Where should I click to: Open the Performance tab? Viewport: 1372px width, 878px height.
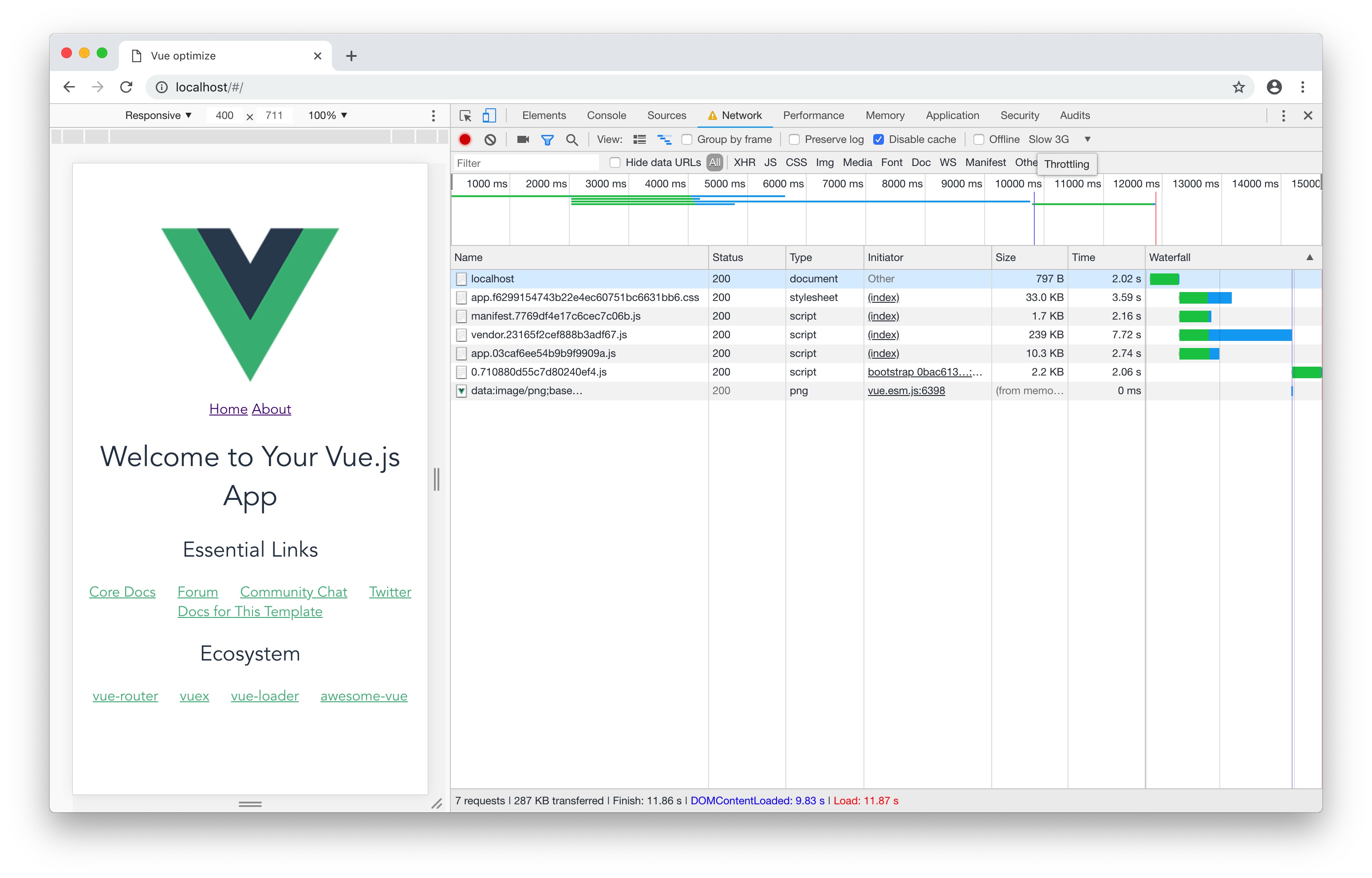tap(813, 116)
